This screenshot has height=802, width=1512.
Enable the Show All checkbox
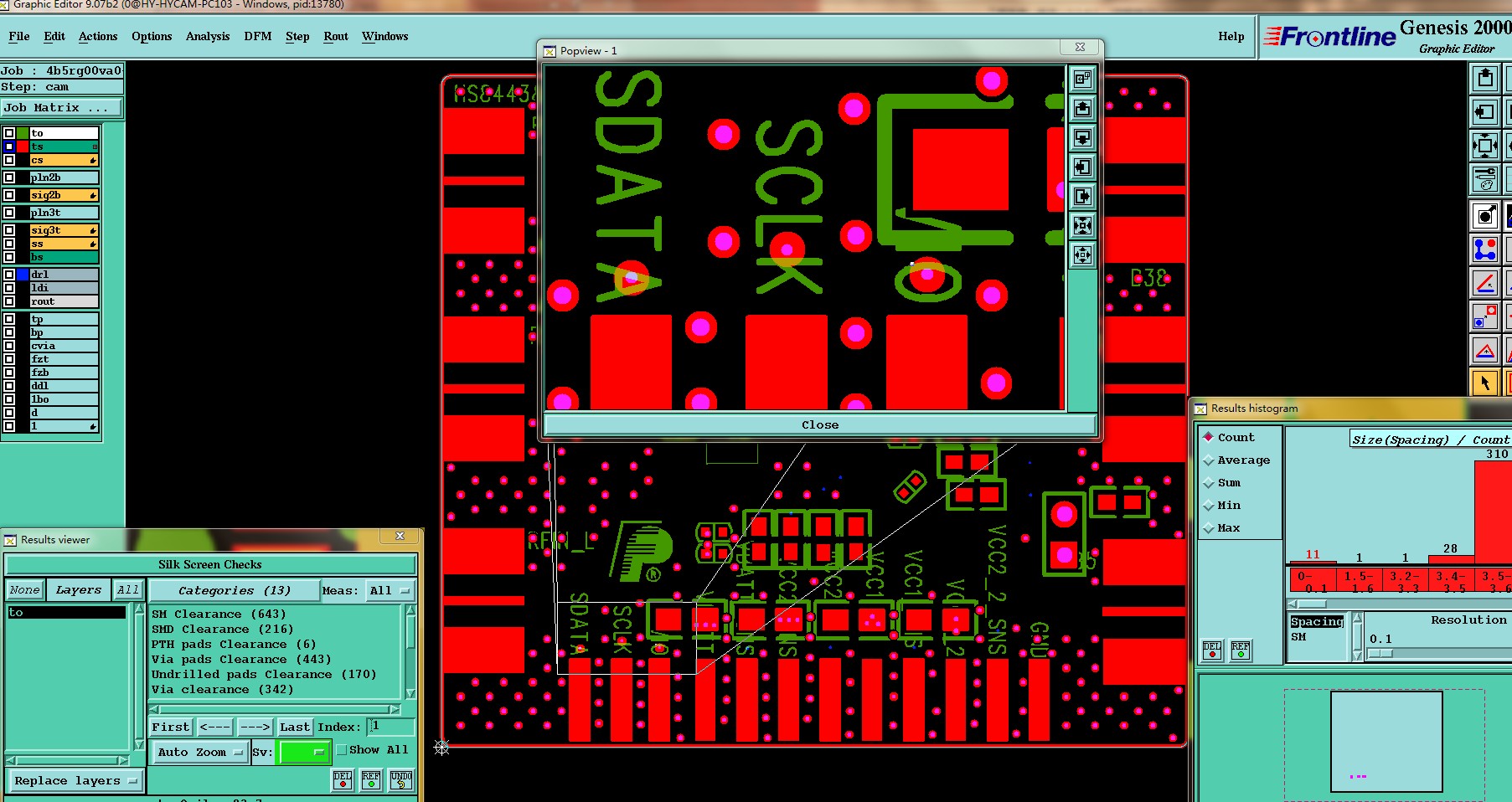click(x=341, y=750)
